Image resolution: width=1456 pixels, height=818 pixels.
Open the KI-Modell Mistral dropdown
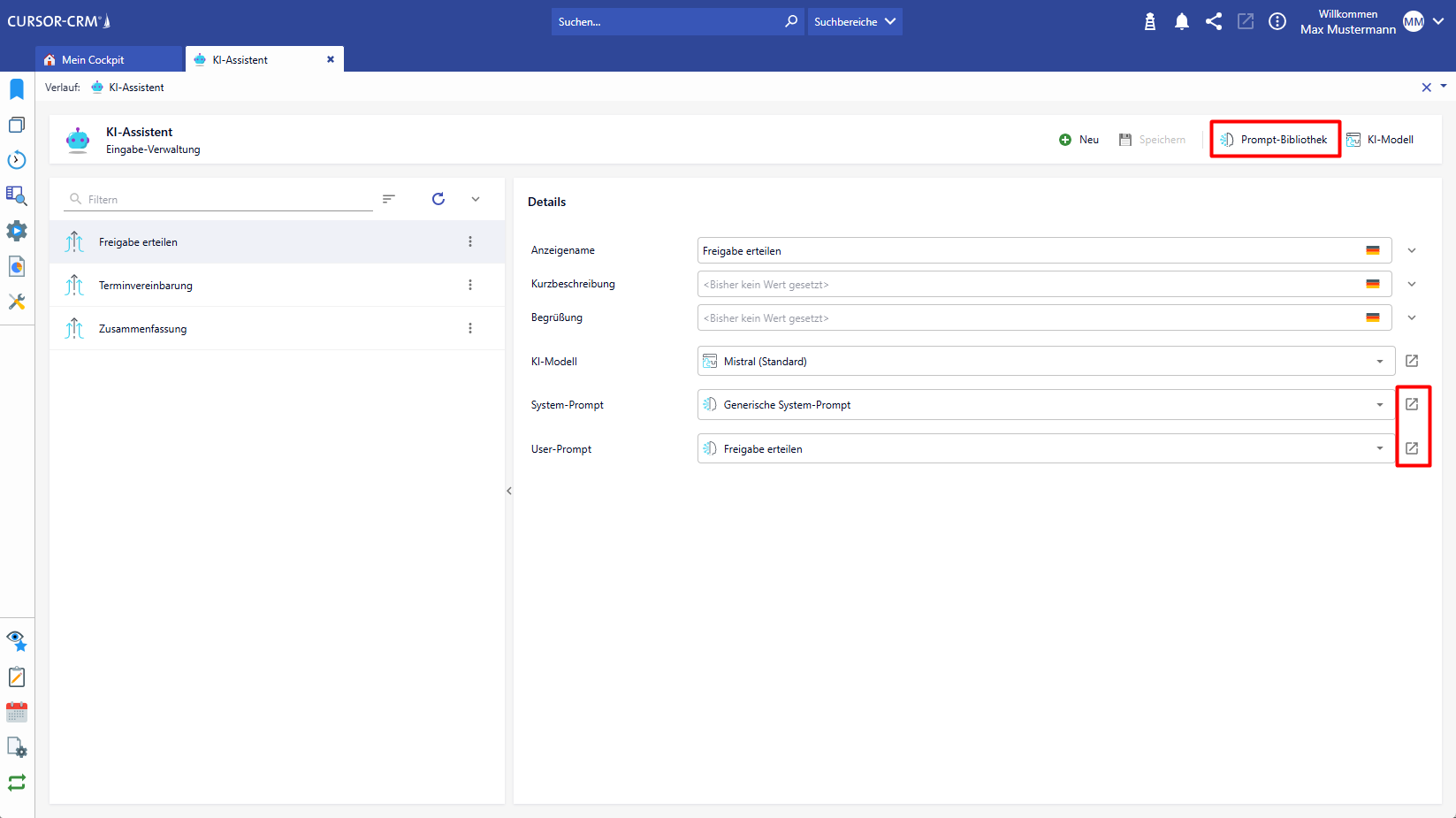pyautogui.click(x=1379, y=362)
